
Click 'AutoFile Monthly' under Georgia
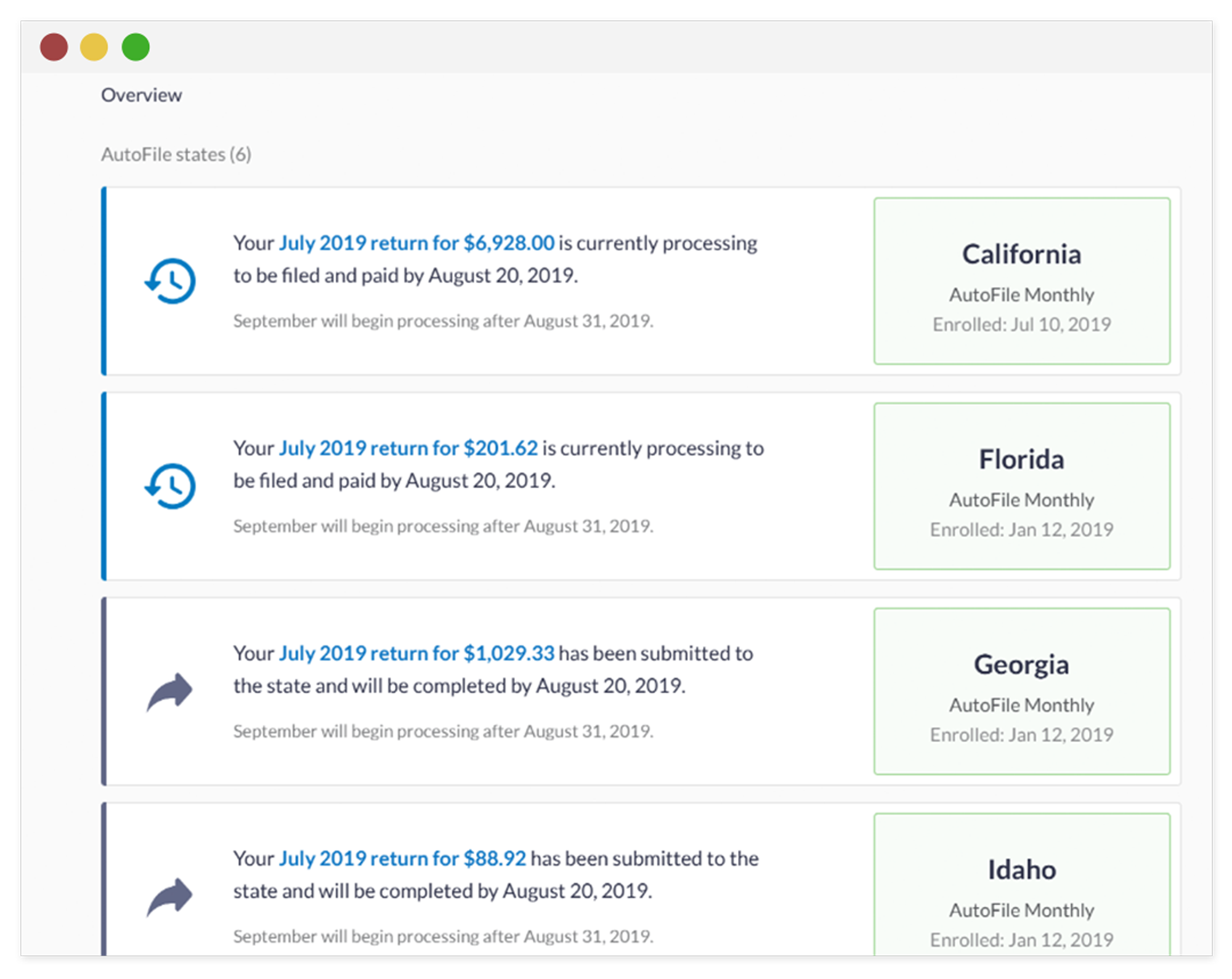click(x=1021, y=705)
